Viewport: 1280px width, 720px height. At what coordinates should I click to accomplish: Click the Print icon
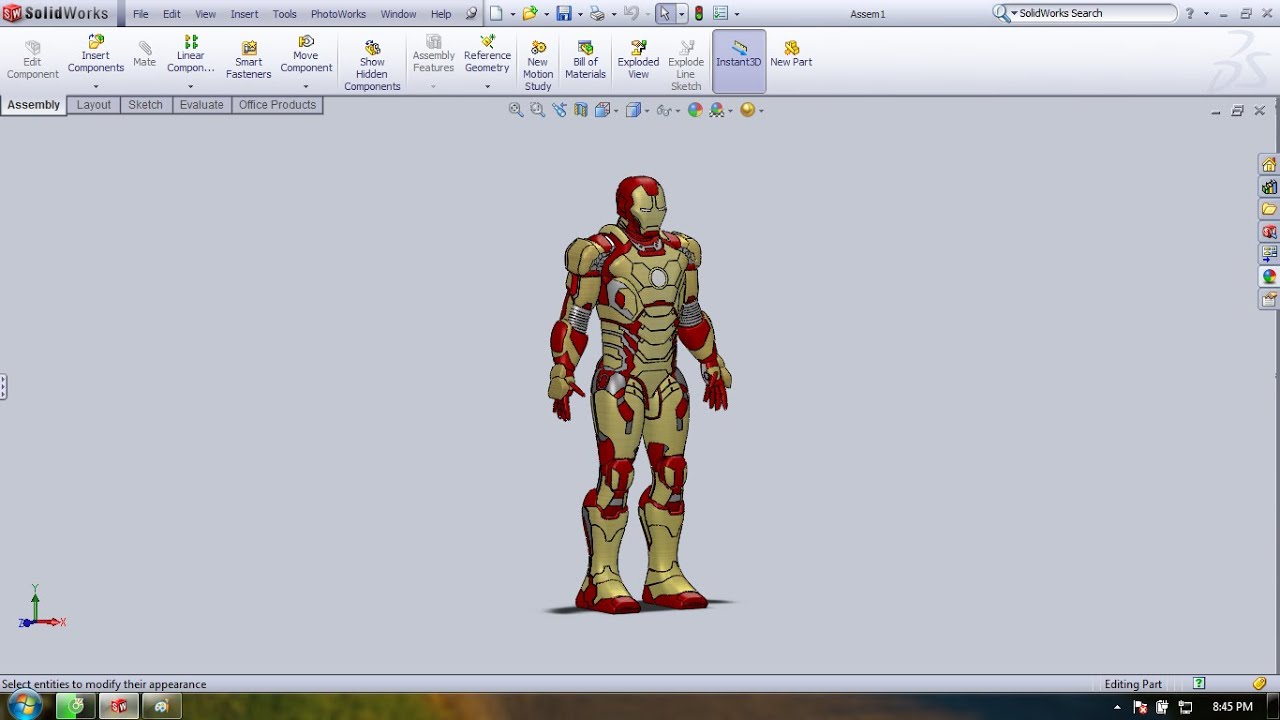pyautogui.click(x=597, y=14)
